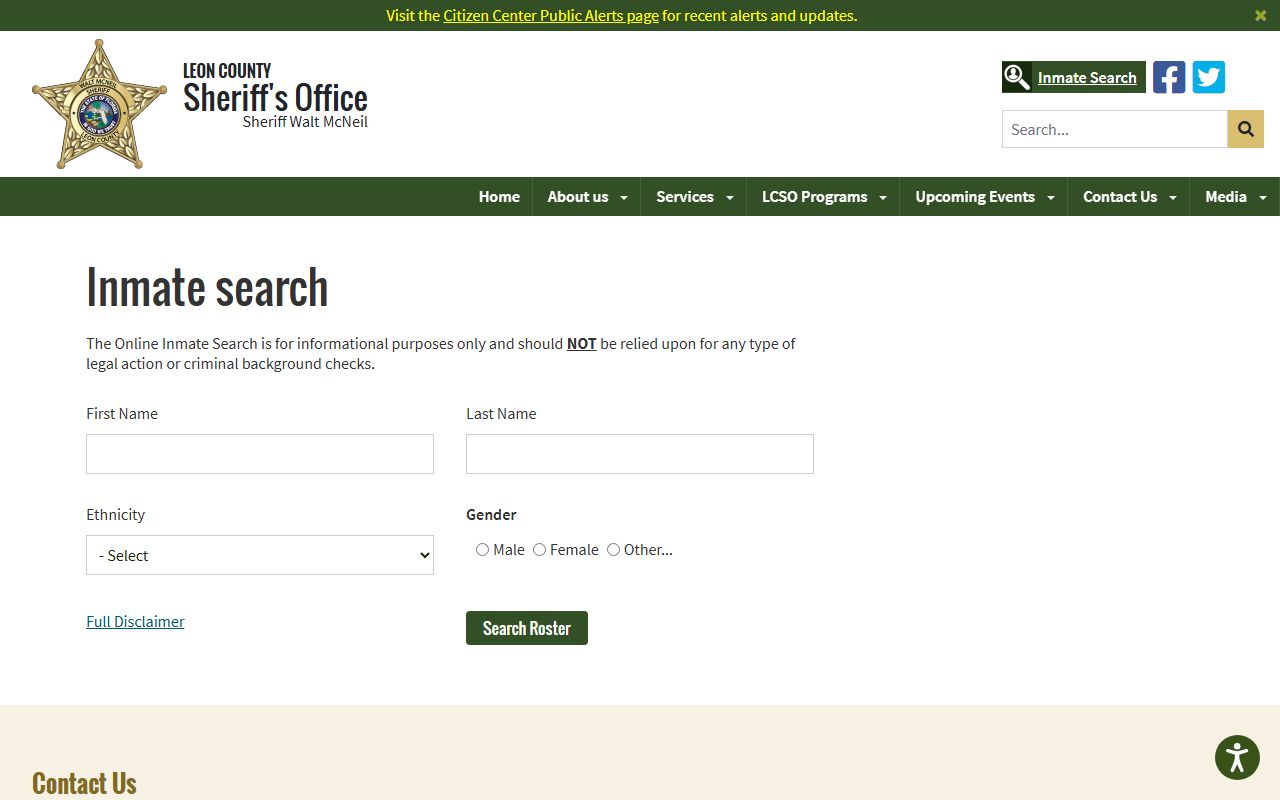This screenshot has height=800, width=1280.
Task: Open the Services menu item
Action: pos(685,197)
